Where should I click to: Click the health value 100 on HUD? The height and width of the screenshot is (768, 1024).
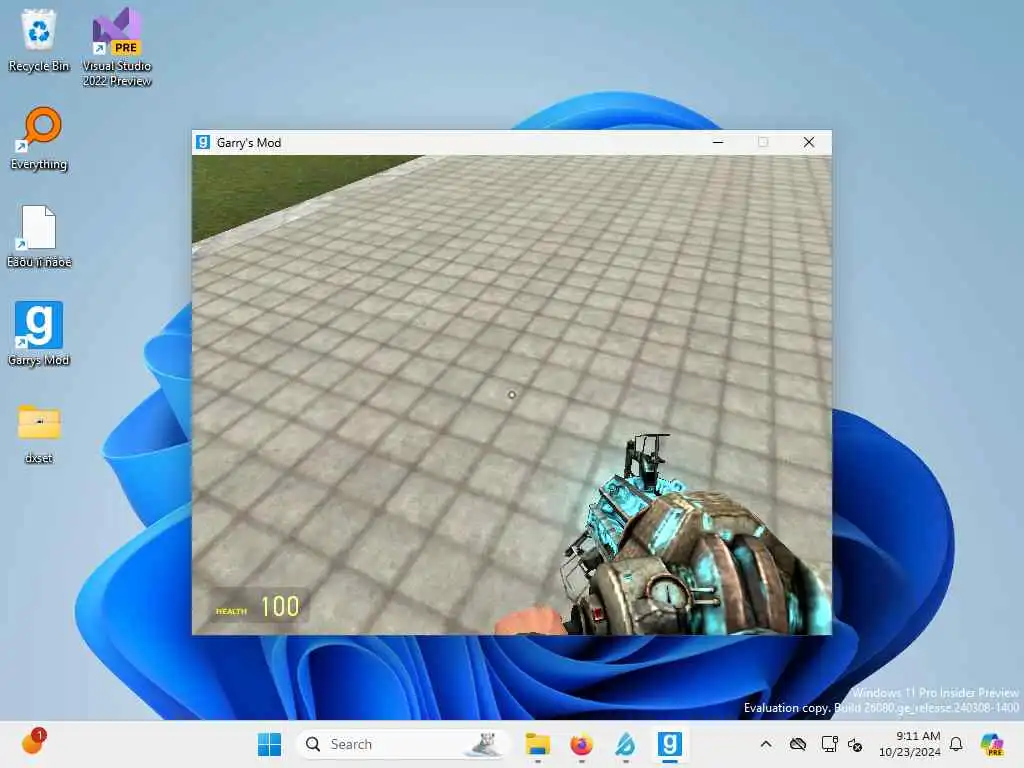point(280,607)
